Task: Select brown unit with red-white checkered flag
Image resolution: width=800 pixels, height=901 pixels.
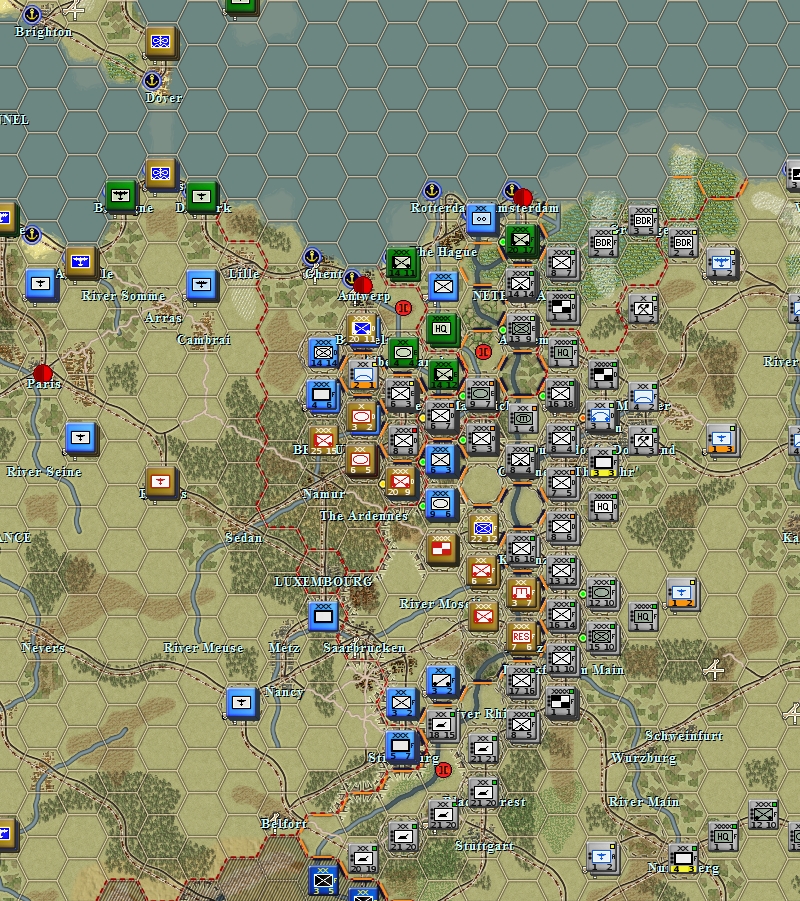Action: (x=442, y=549)
